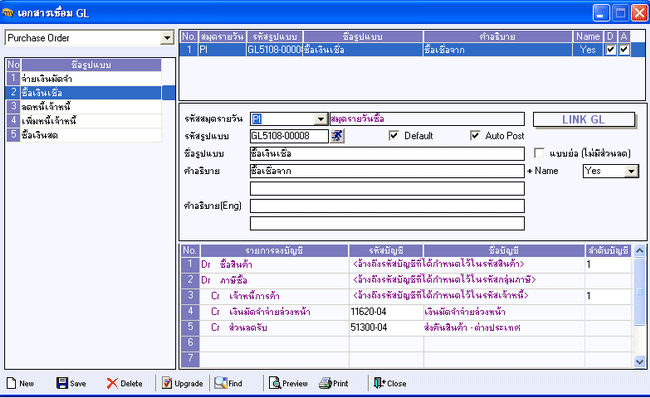Screen dimensions: 650x398
Task: Select เพิ่มหนี้เจ้าหนี้ in the template list
Action: coord(91,121)
